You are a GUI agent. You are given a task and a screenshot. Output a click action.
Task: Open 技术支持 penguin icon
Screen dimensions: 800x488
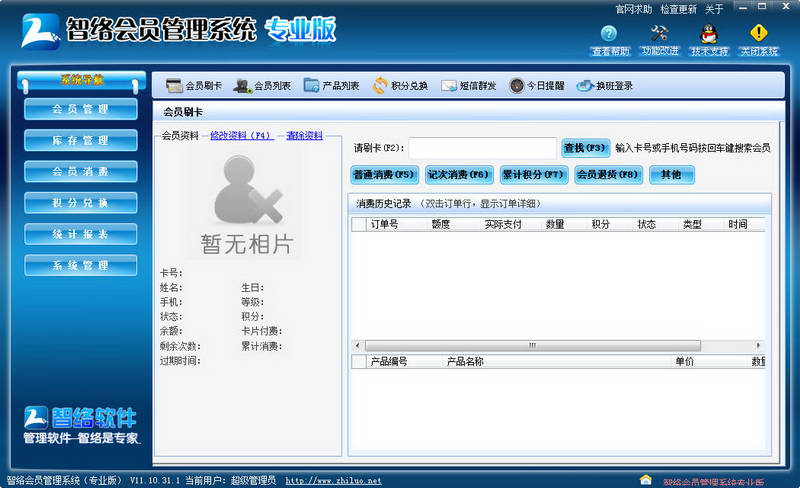tap(709, 34)
